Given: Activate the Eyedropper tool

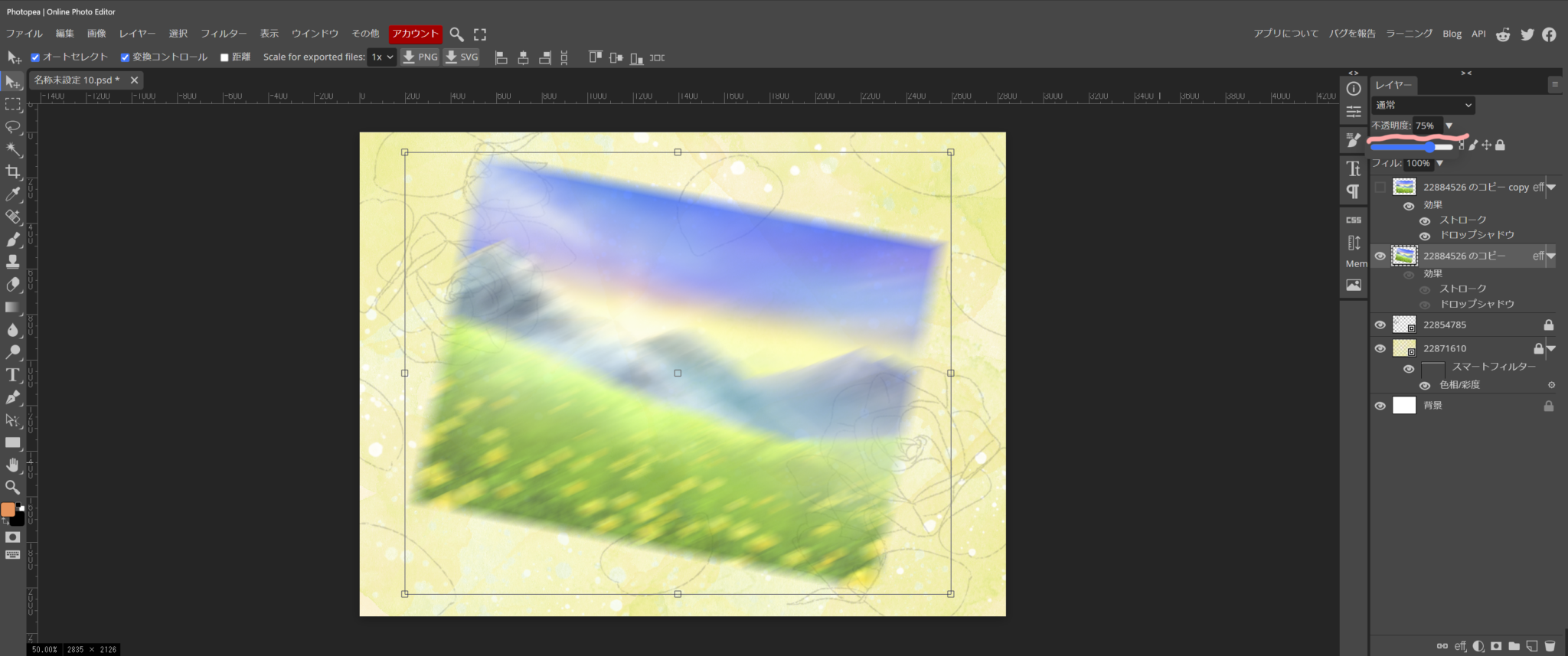Looking at the screenshot, I should [13, 194].
